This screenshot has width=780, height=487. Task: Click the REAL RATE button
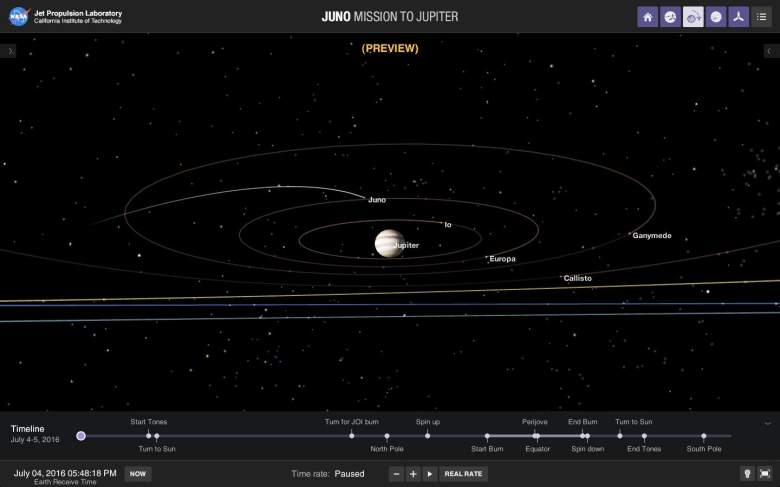(x=463, y=474)
